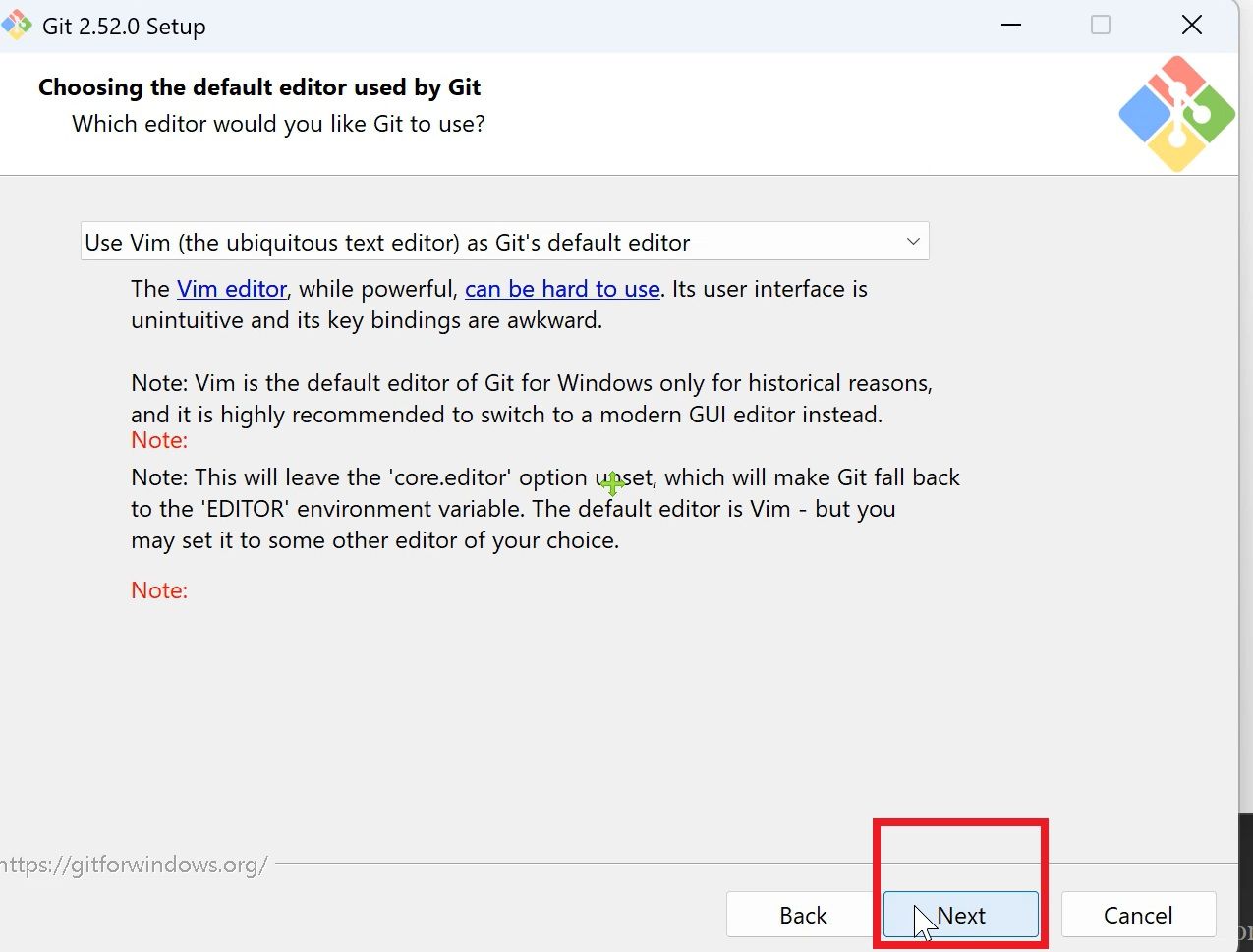Image resolution: width=1253 pixels, height=952 pixels.
Task: Close the Git Setup window
Action: [1191, 26]
